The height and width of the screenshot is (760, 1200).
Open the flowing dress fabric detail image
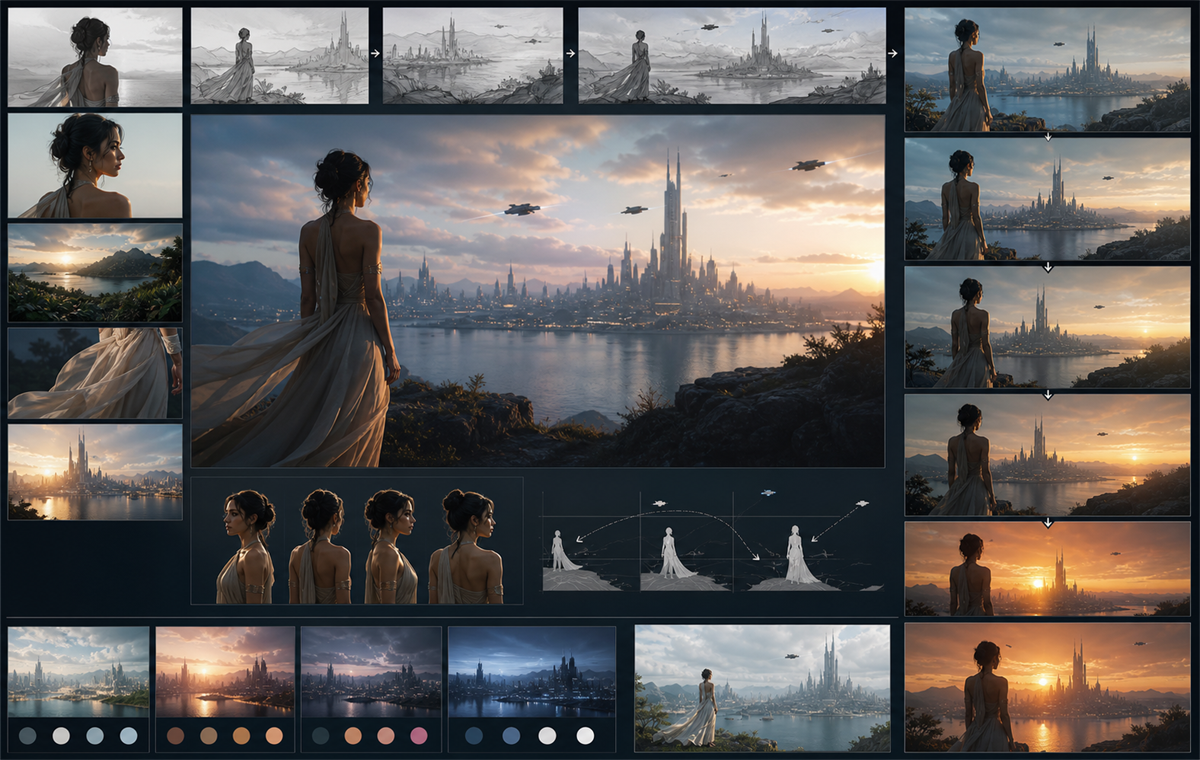point(95,373)
